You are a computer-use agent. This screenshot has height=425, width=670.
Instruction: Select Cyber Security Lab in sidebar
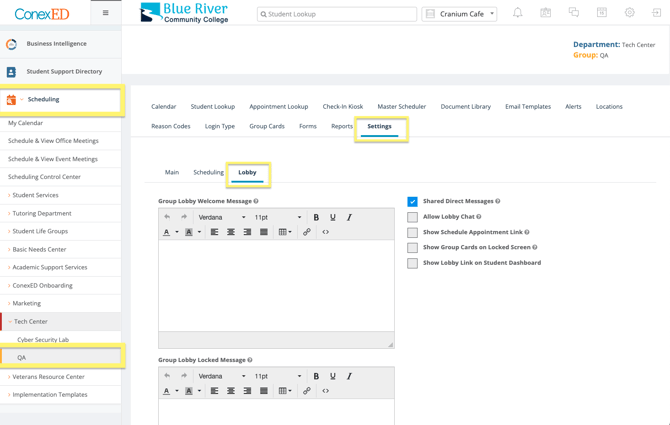coord(43,340)
